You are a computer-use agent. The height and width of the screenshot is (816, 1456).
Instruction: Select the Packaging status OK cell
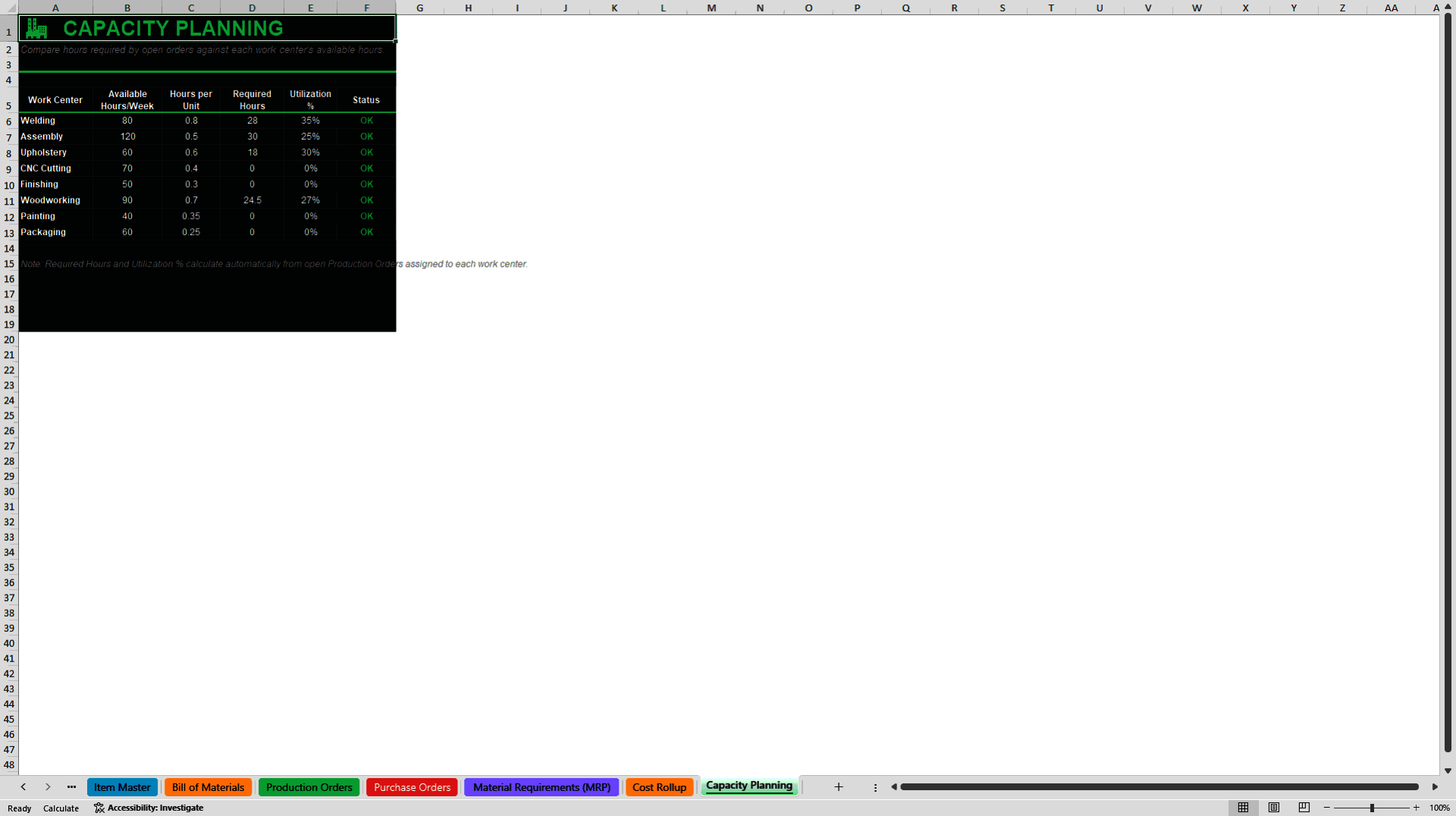point(366,232)
